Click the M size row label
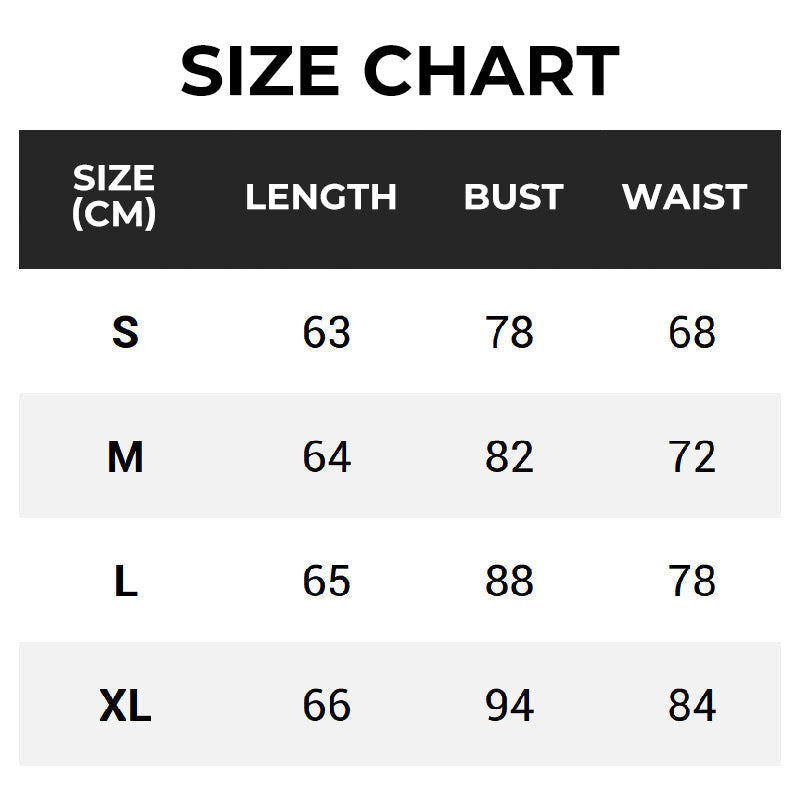Image resolution: width=800 pixels, height=800 pixels. pos(125,457)
